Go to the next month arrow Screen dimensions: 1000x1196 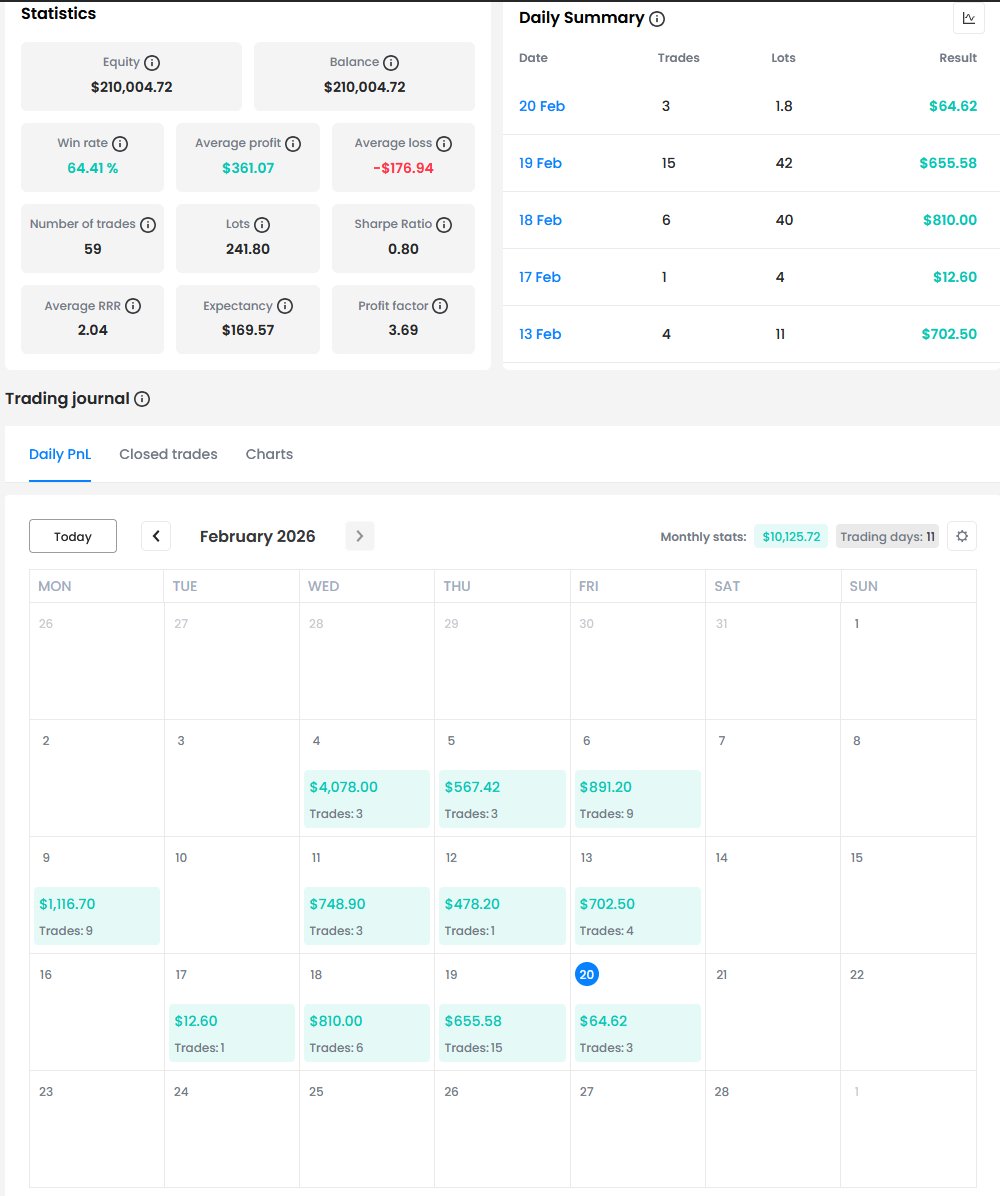(359, 536)
